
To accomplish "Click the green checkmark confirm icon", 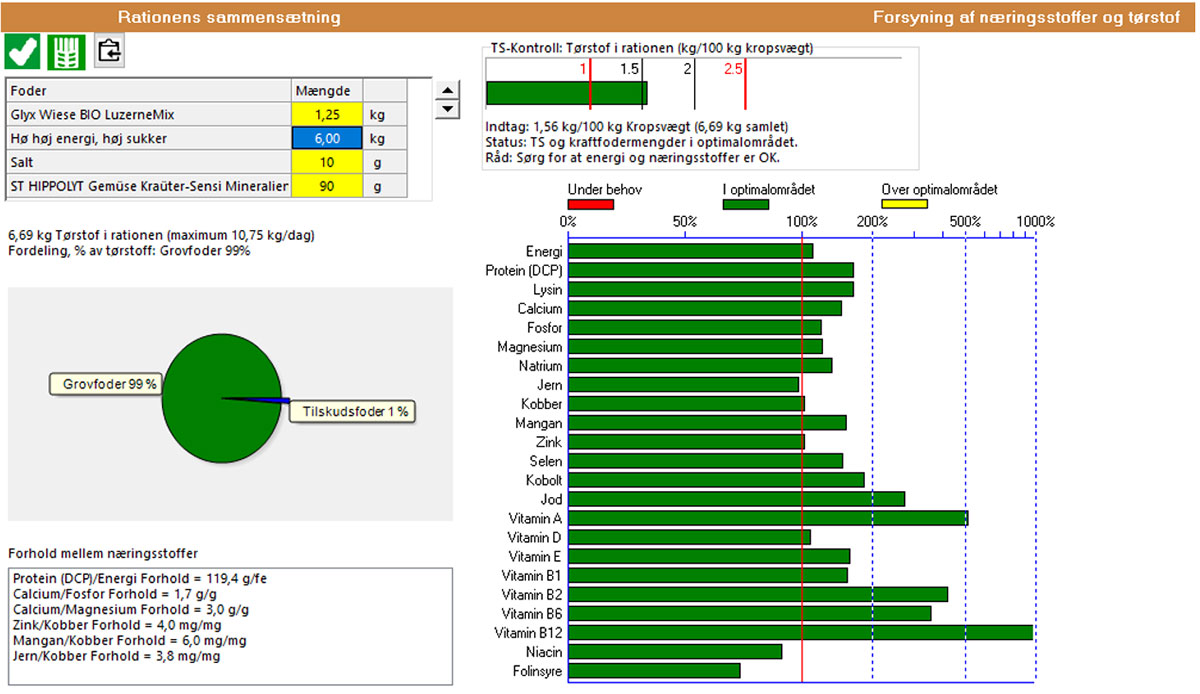I will point(22,51).
